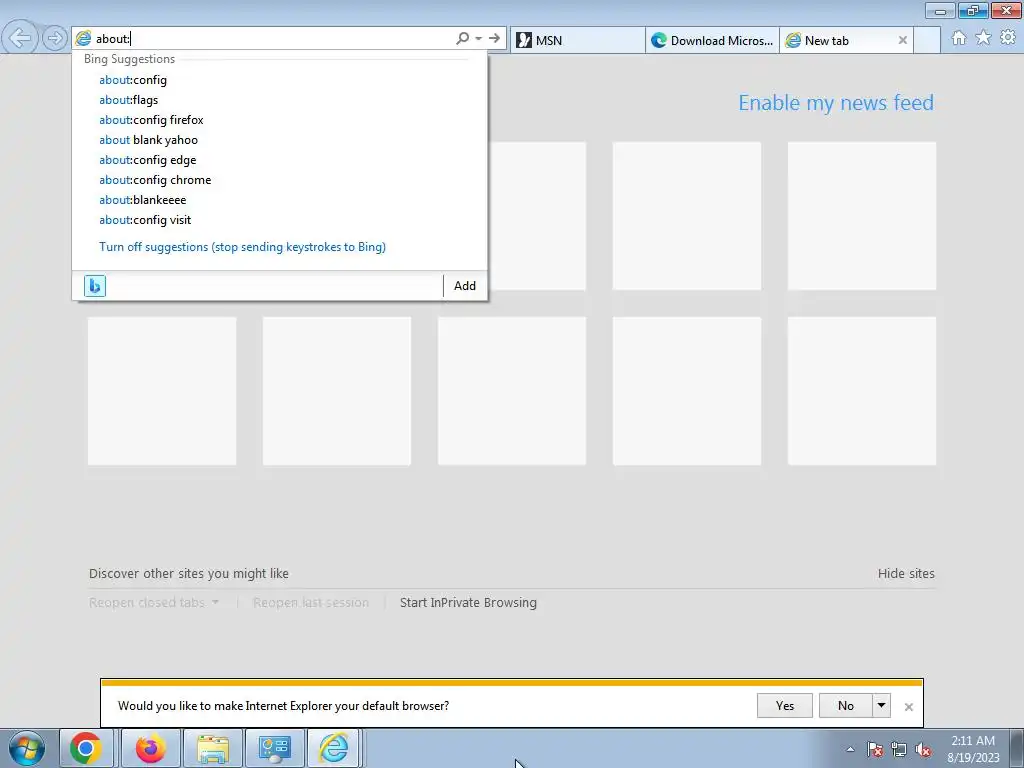
Task: Click the Bing search provider icon
Action: click(95, 285)
